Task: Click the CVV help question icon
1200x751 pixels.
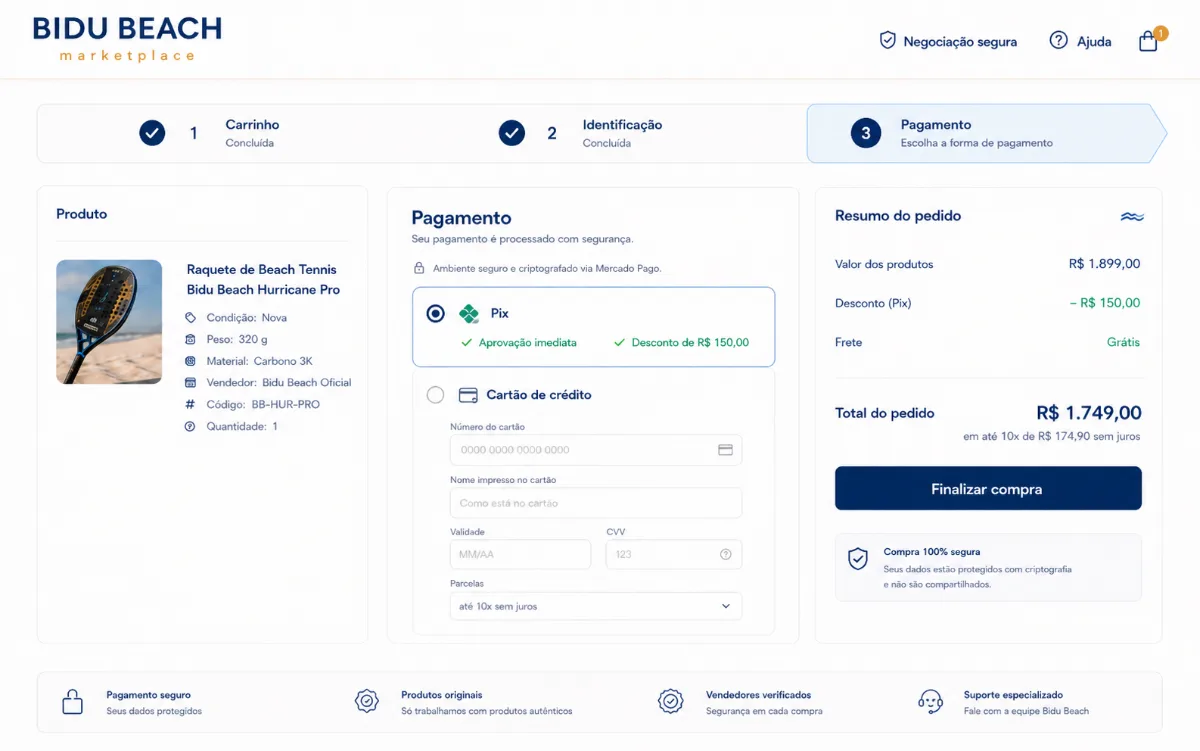Action: [726, 554]
